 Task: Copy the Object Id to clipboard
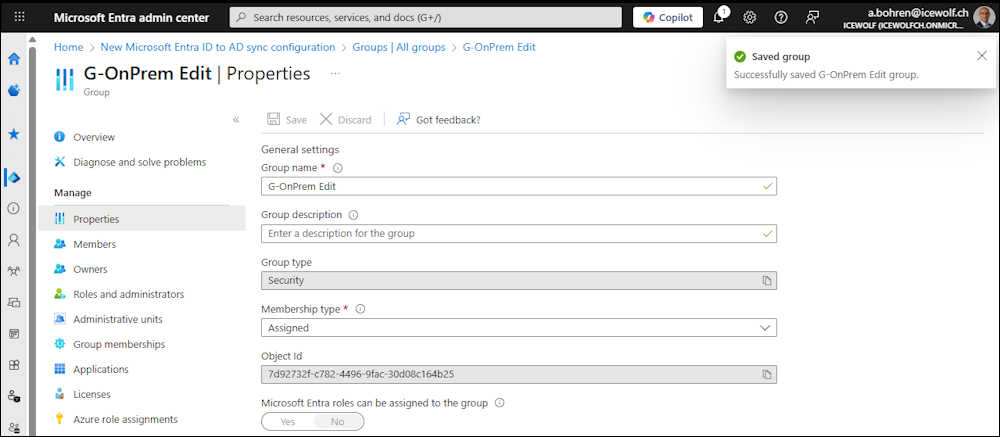tap(767, 374)
